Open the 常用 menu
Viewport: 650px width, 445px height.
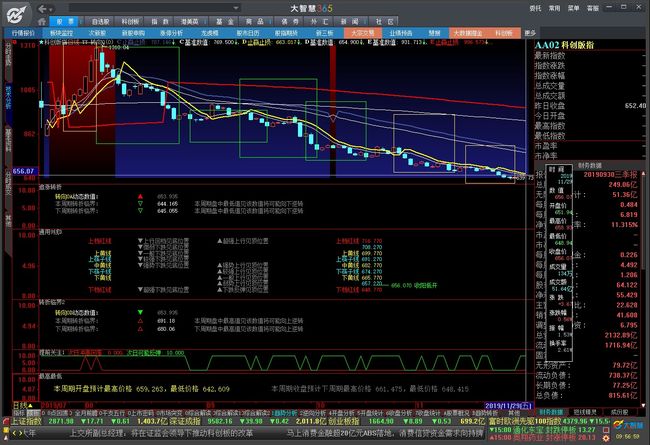pos(554,8)
